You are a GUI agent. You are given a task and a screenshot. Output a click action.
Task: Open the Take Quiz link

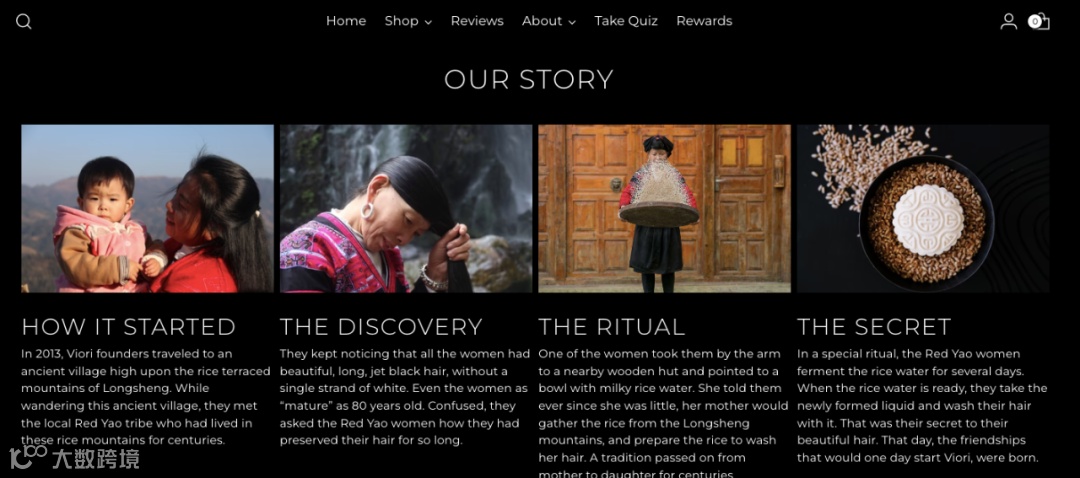626,21
